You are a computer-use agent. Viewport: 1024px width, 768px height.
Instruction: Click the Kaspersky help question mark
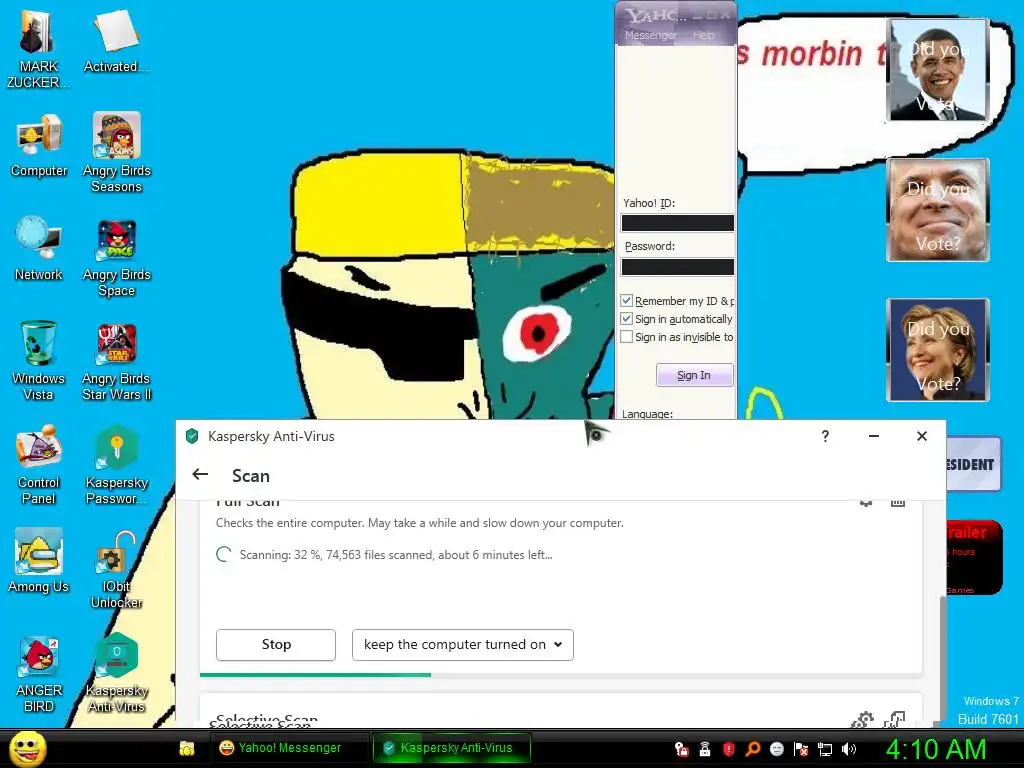coord(825,436)
